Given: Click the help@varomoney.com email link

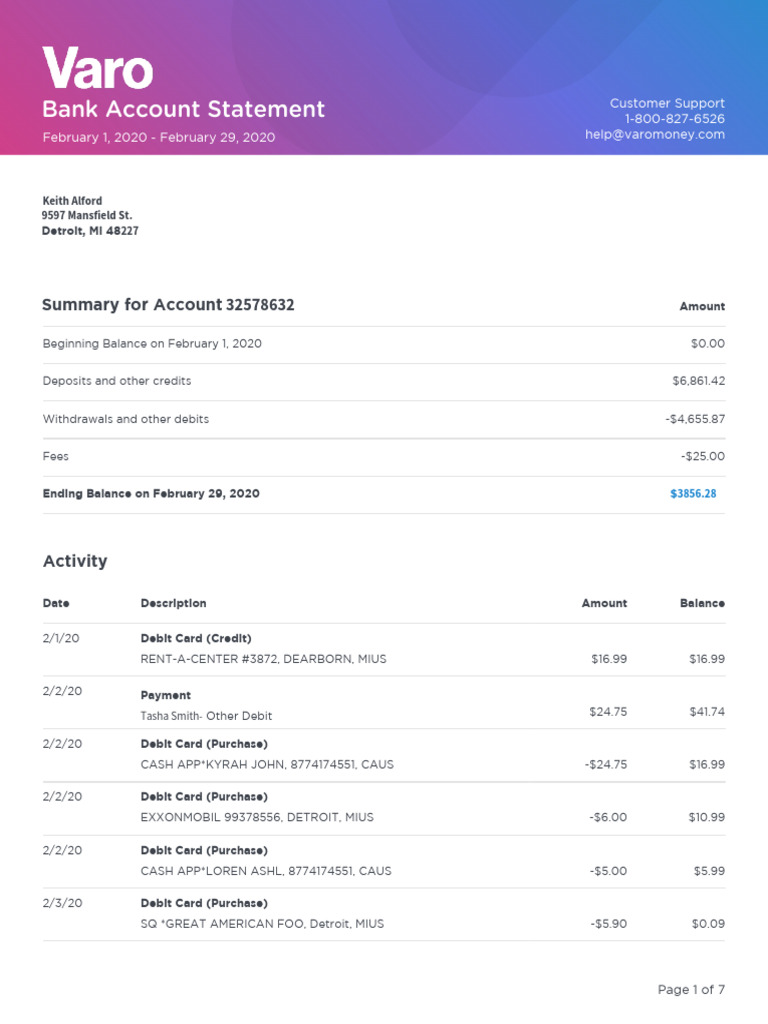Looking at the screenshot, I should click(x=655, y=135).
